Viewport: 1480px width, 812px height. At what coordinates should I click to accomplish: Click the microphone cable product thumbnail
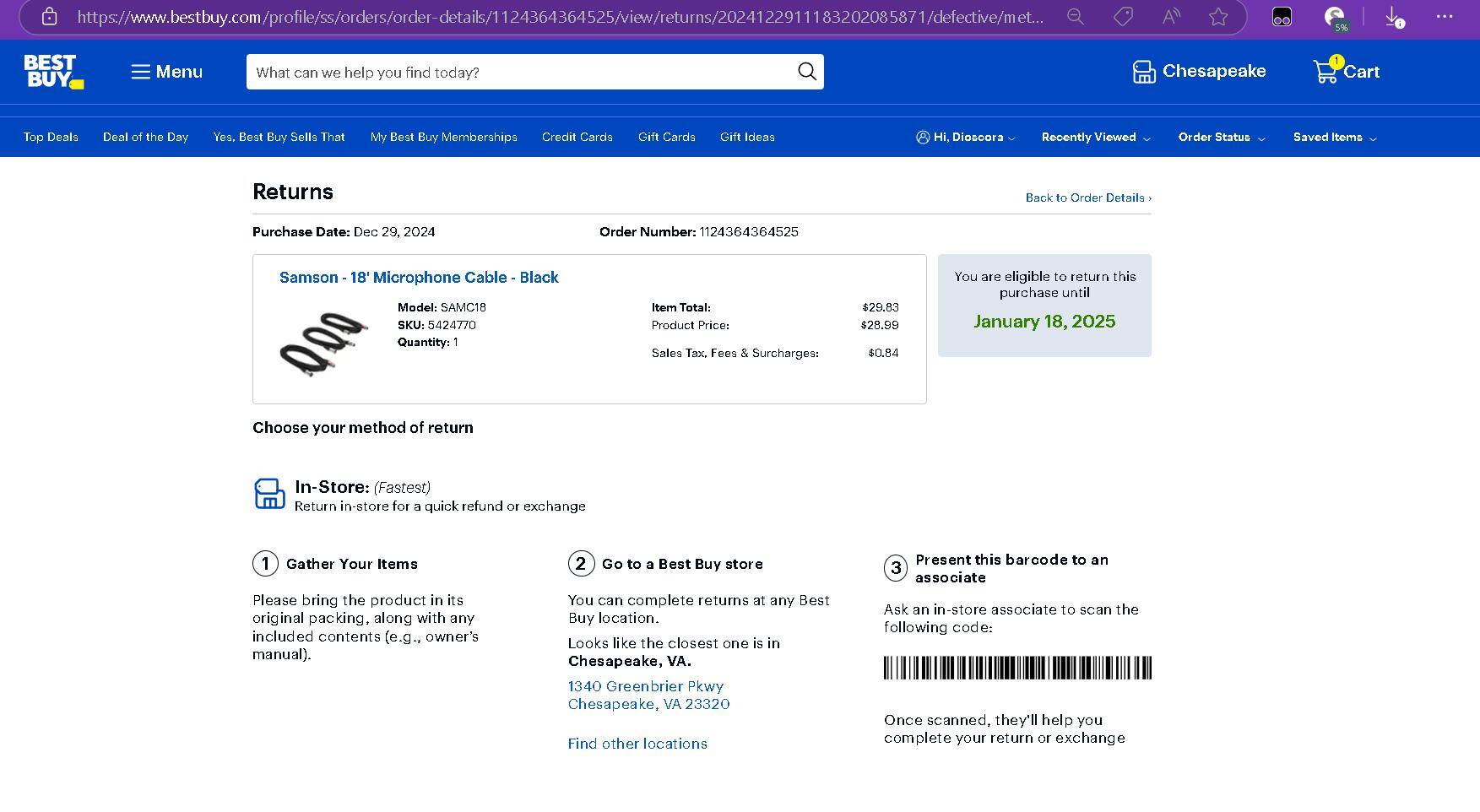[x=324, y=343]
